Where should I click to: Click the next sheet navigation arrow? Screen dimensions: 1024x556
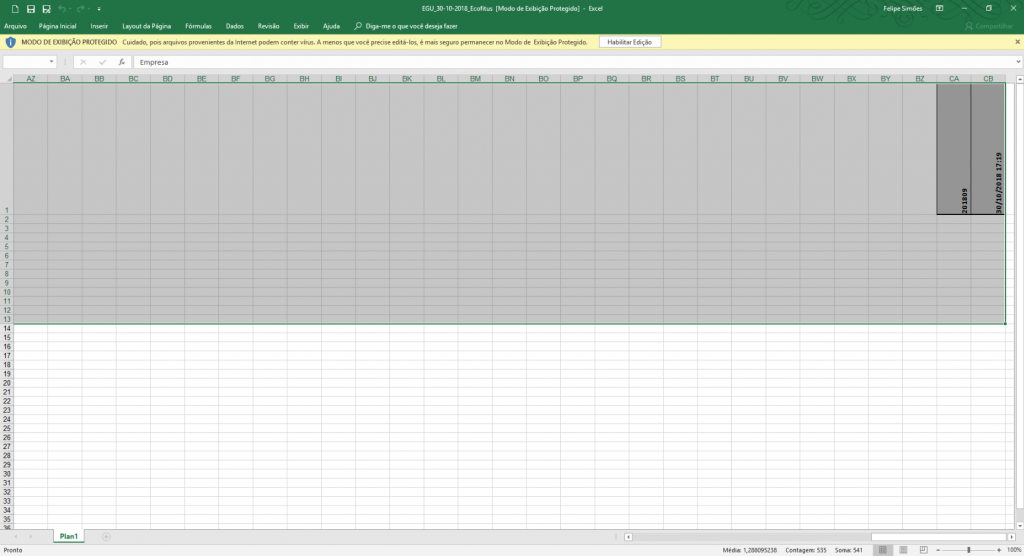point(30,536)
